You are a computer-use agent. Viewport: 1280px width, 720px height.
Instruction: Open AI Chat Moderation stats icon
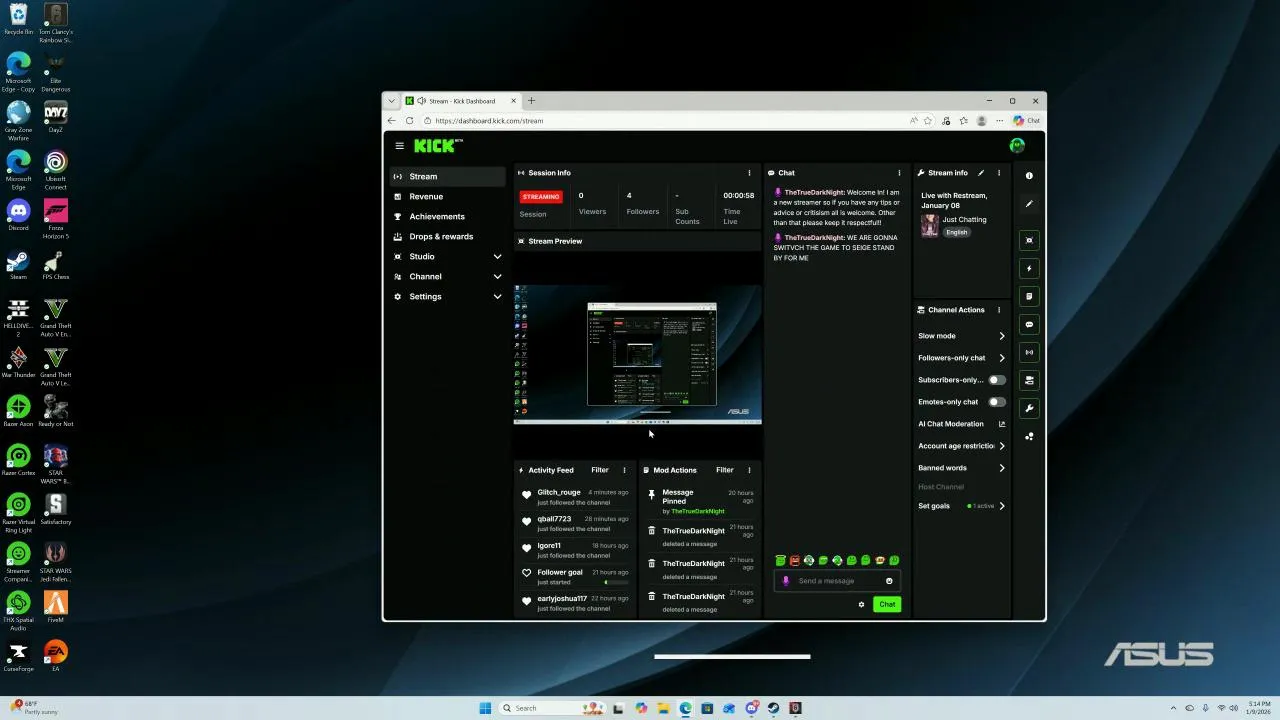click(x=1001, y=424)
